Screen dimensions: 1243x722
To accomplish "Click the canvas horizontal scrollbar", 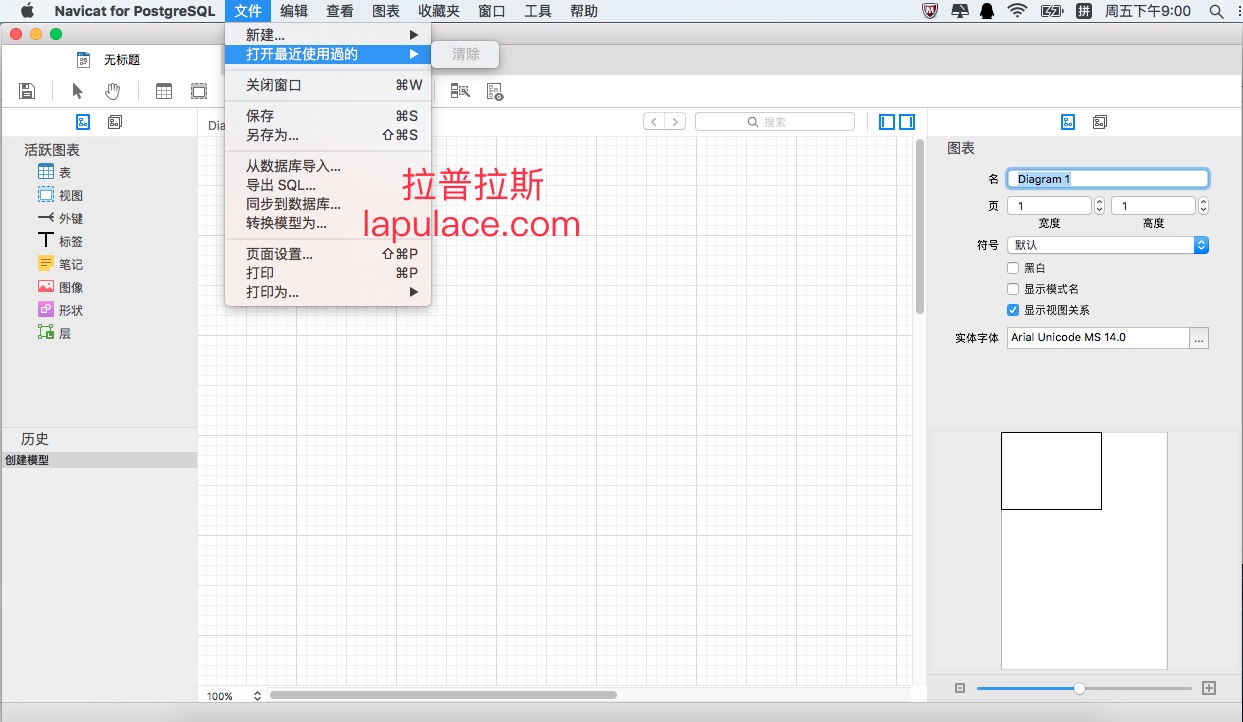I will 443,696.
